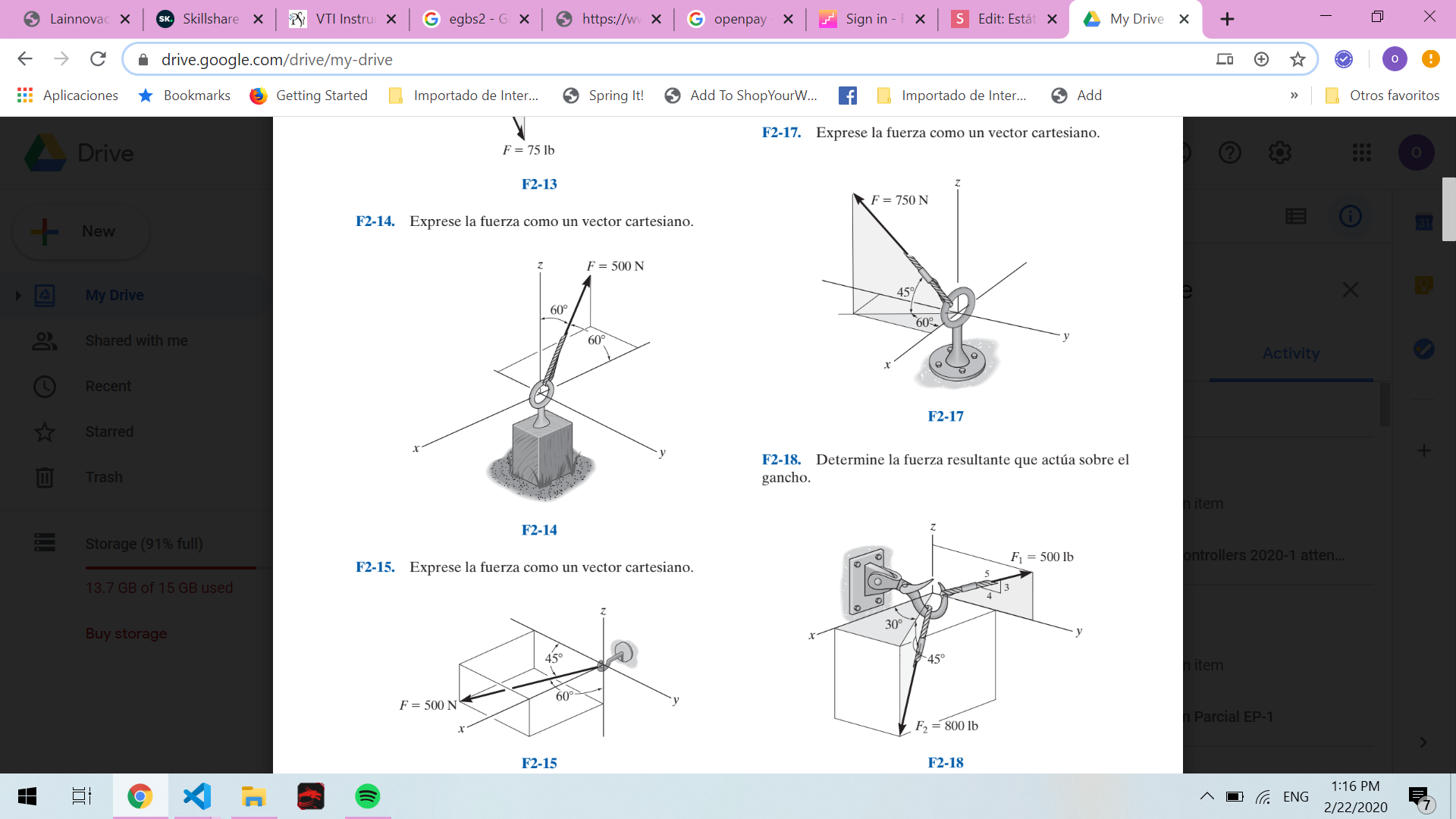
Task: Open Google Drive settings gear
Action: point(1279,153)
